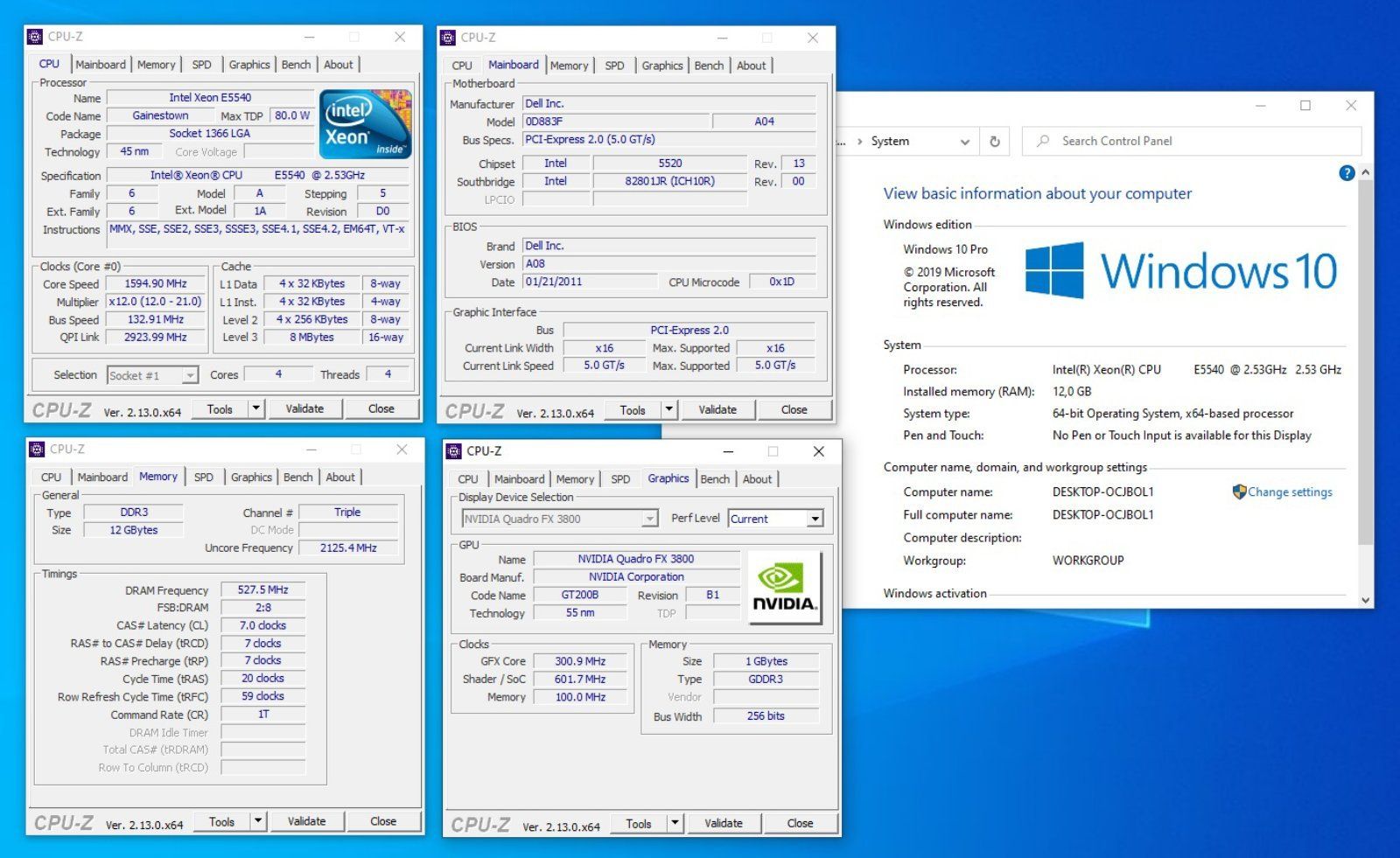Click the Intel Xeon inside logo
This screenshot has width=1400, height=858.
pyautogui.click(x=365, y=124)
